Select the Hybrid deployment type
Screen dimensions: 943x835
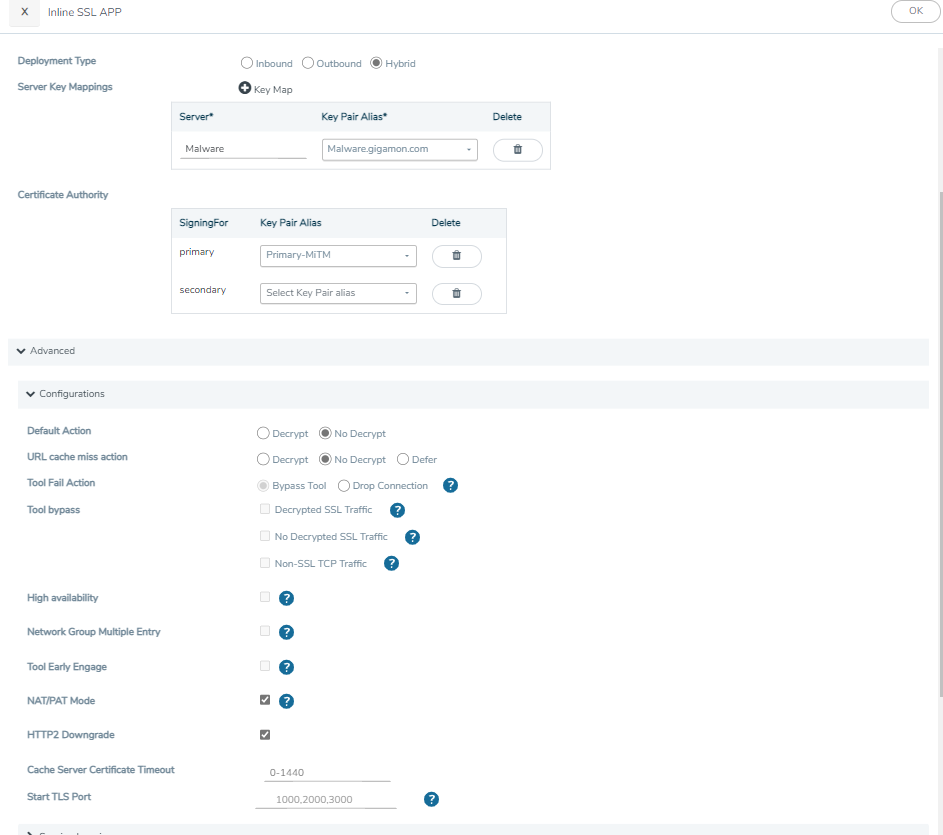[x=376, y=63]
